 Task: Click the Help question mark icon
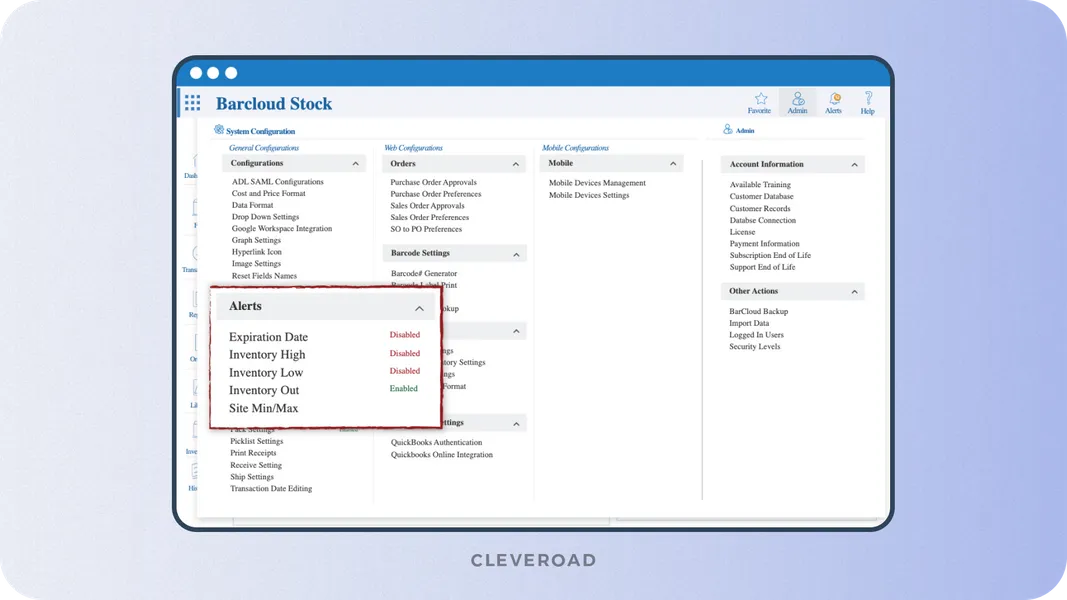tap(868, 99)
